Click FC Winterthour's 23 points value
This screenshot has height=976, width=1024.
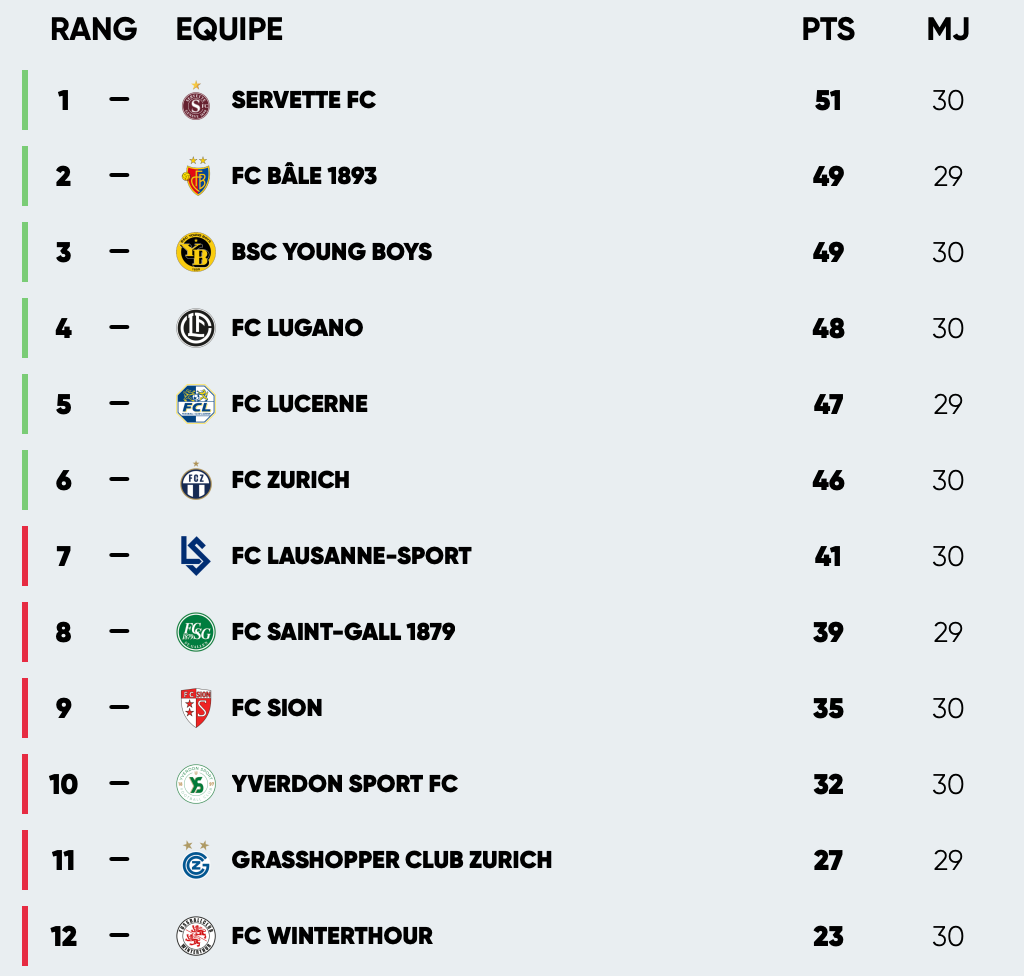pos(828,936)
